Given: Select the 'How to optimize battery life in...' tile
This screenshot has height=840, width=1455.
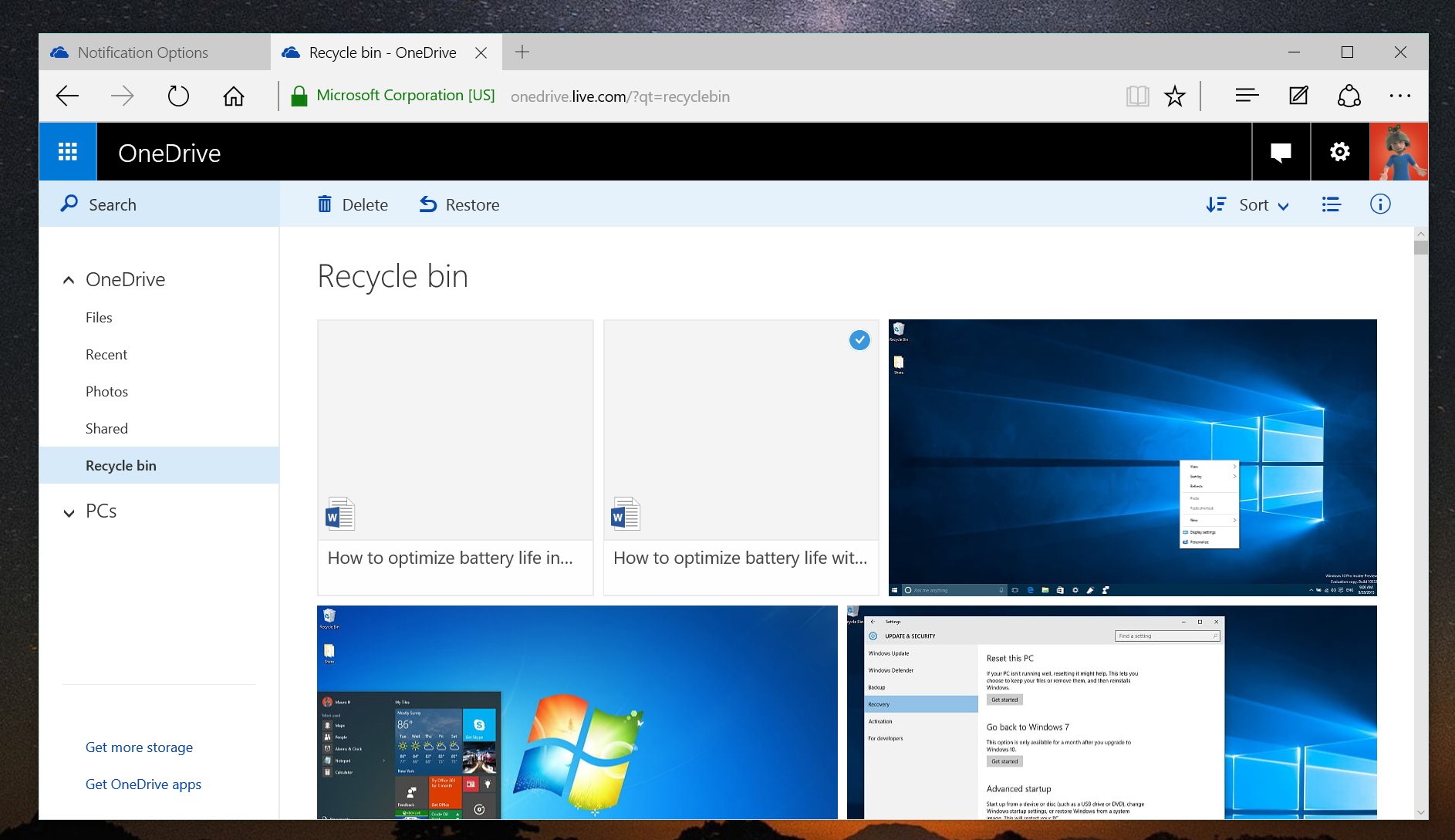Looking at the screenshot, I should tap(455, 457).
